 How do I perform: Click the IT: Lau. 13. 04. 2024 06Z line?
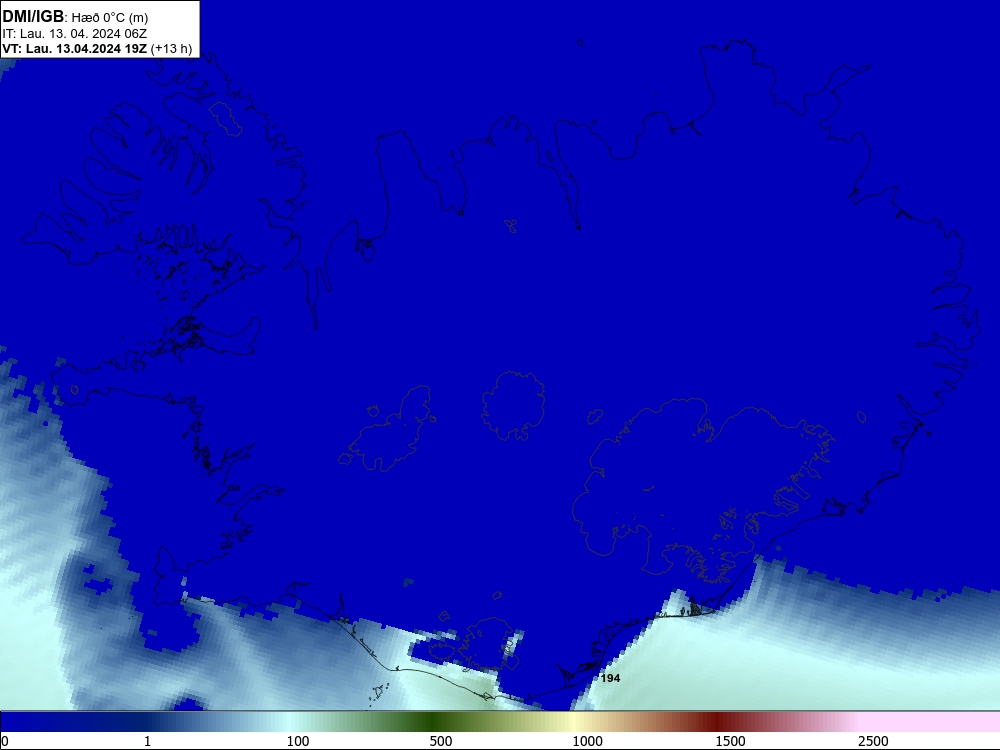[x=75, y=34]
